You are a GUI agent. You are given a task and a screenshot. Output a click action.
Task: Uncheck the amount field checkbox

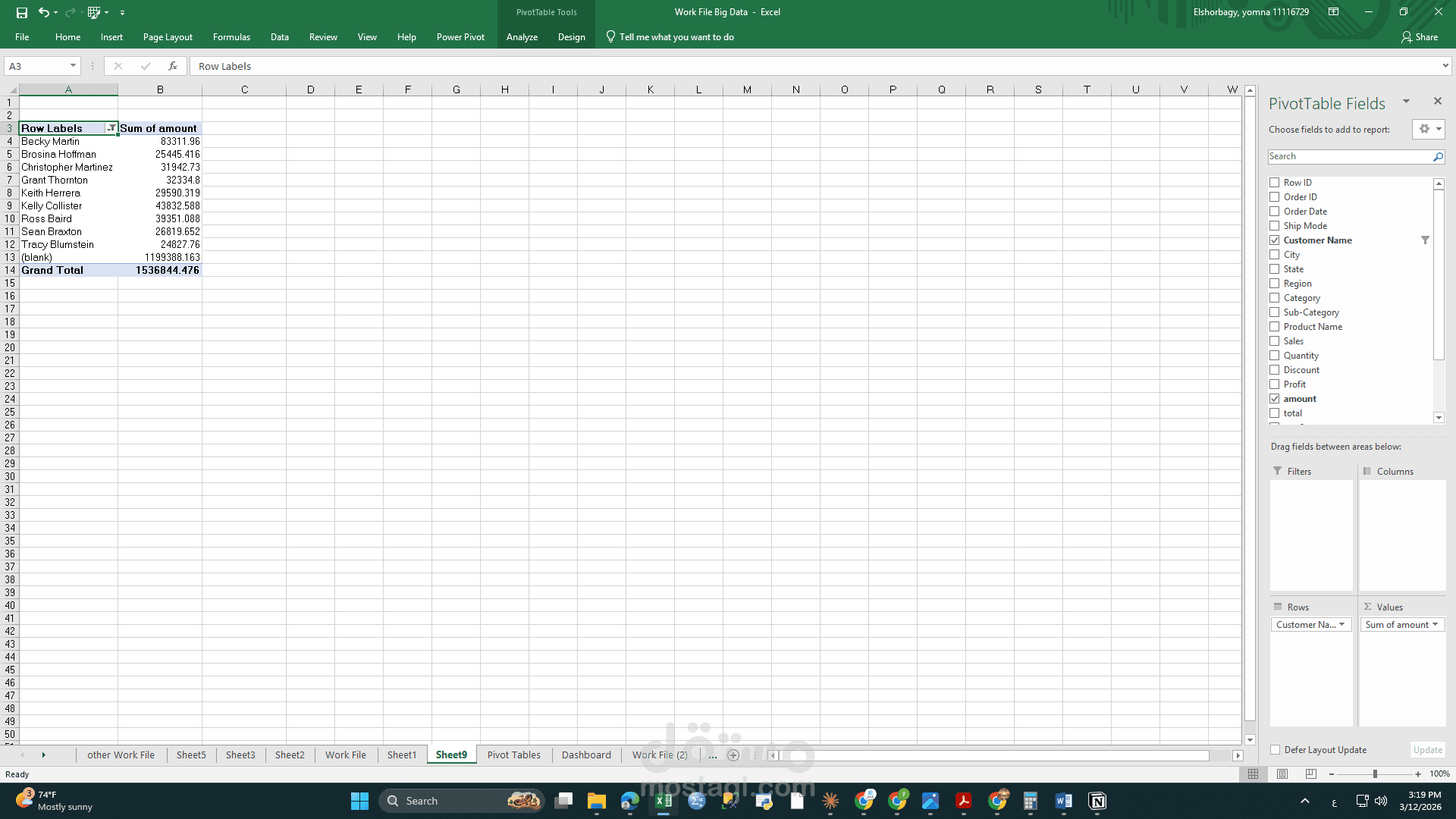[1275, 399]
